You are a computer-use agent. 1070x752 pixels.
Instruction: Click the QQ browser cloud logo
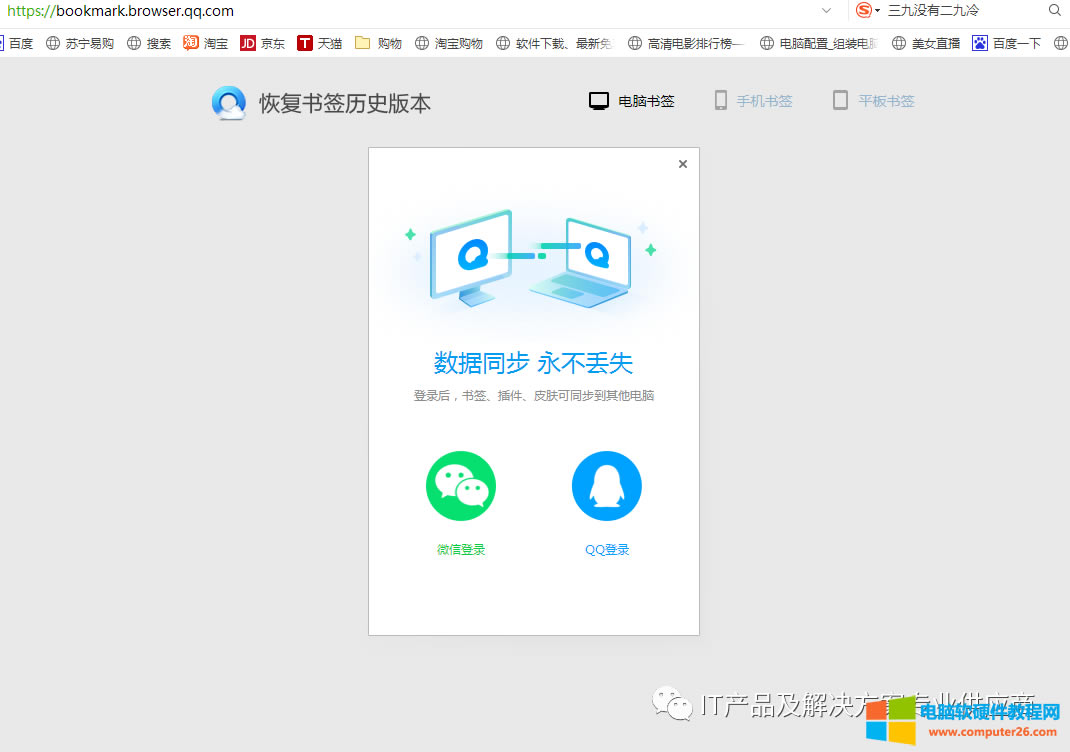coord(229,103)
